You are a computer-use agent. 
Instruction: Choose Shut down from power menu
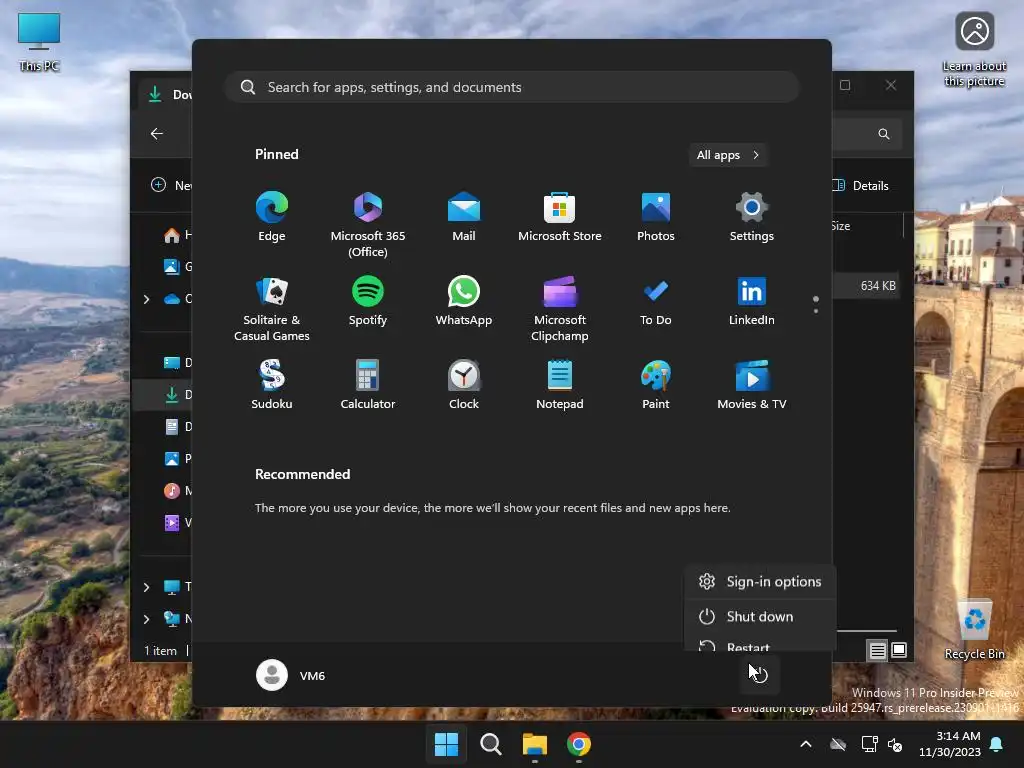[x=760, y=616]
